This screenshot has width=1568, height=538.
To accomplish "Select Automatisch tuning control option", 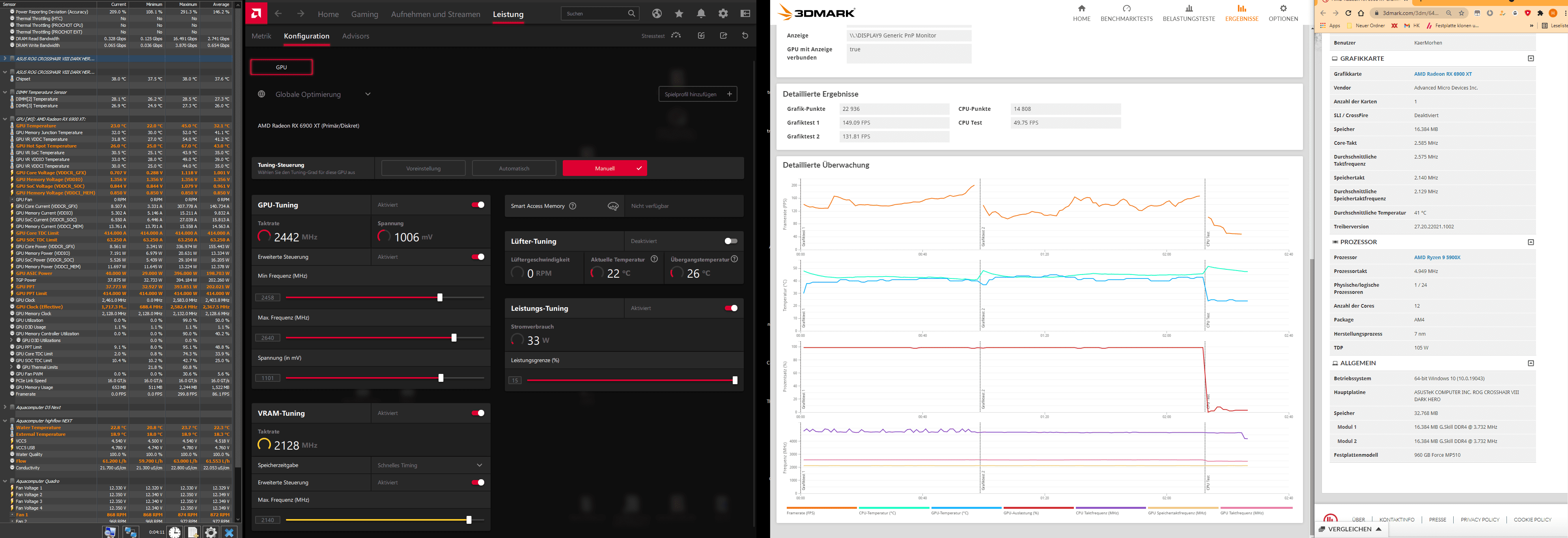I will (514, 168).
